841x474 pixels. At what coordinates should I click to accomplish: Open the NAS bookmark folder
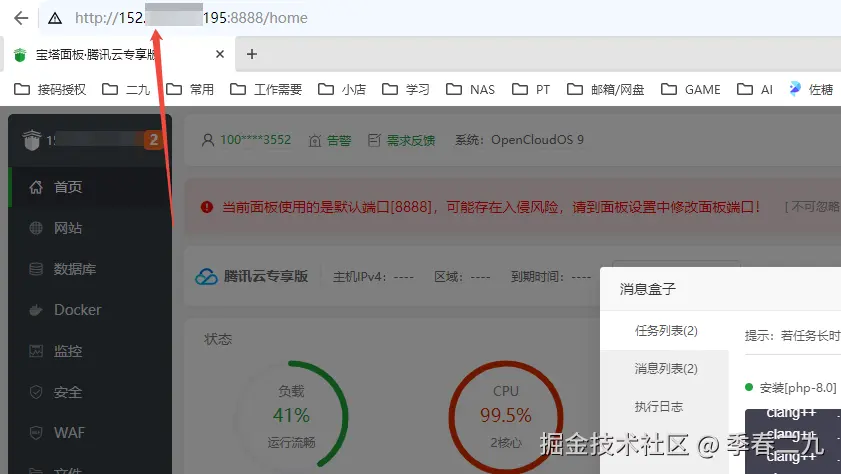click(x=470, y=90)
